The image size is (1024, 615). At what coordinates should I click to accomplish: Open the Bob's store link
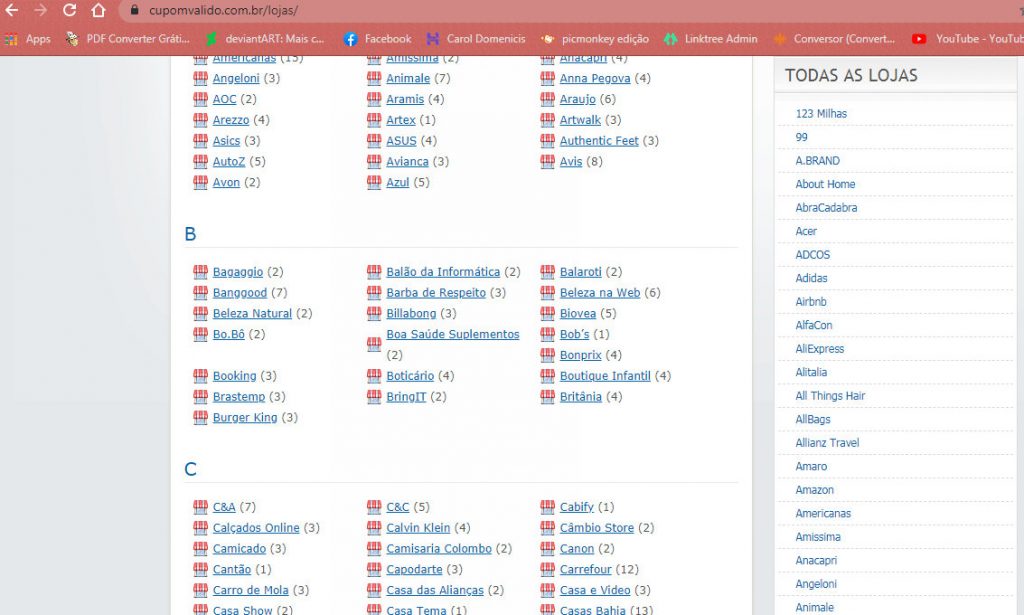point(575,334)
